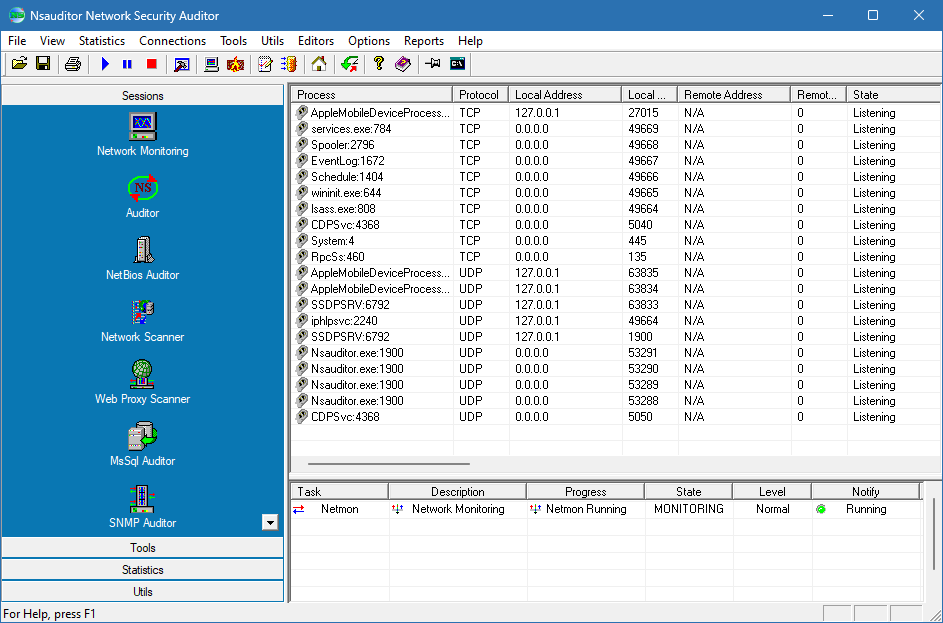Open the Reports menu
The height and width of the screenshot is (623, 943).
pos(424,41)
